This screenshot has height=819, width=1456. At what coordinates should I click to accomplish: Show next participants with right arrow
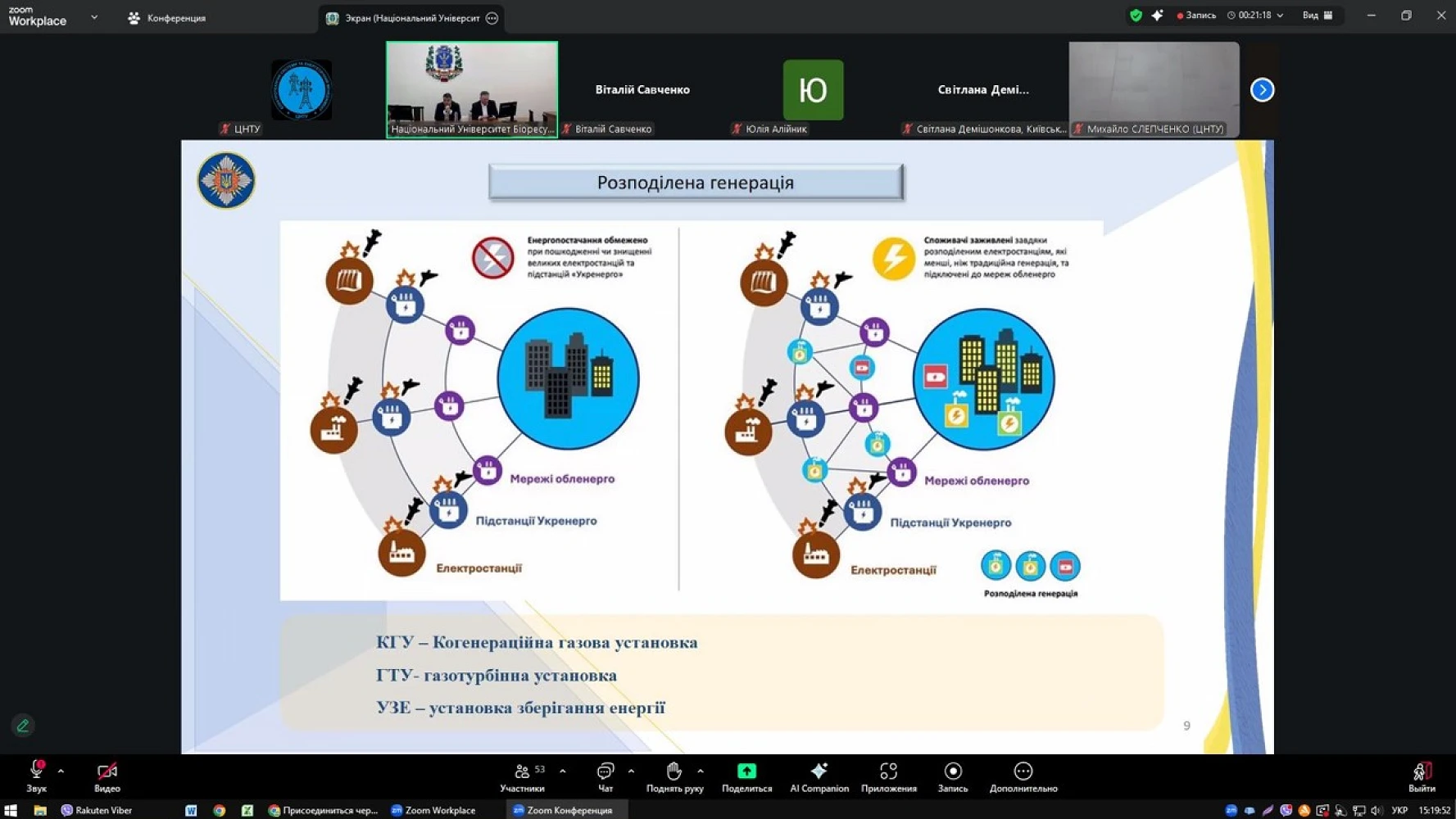pos(1262,90)
